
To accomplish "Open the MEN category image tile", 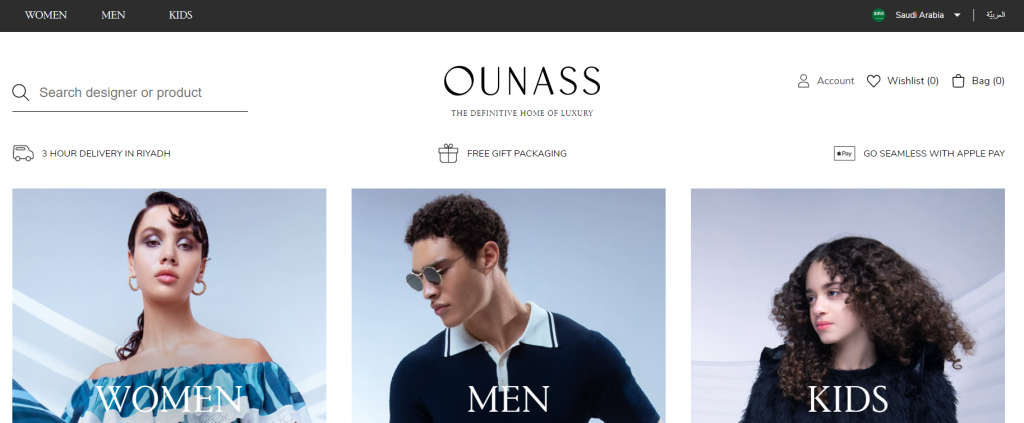I will [x=509, y=306].
